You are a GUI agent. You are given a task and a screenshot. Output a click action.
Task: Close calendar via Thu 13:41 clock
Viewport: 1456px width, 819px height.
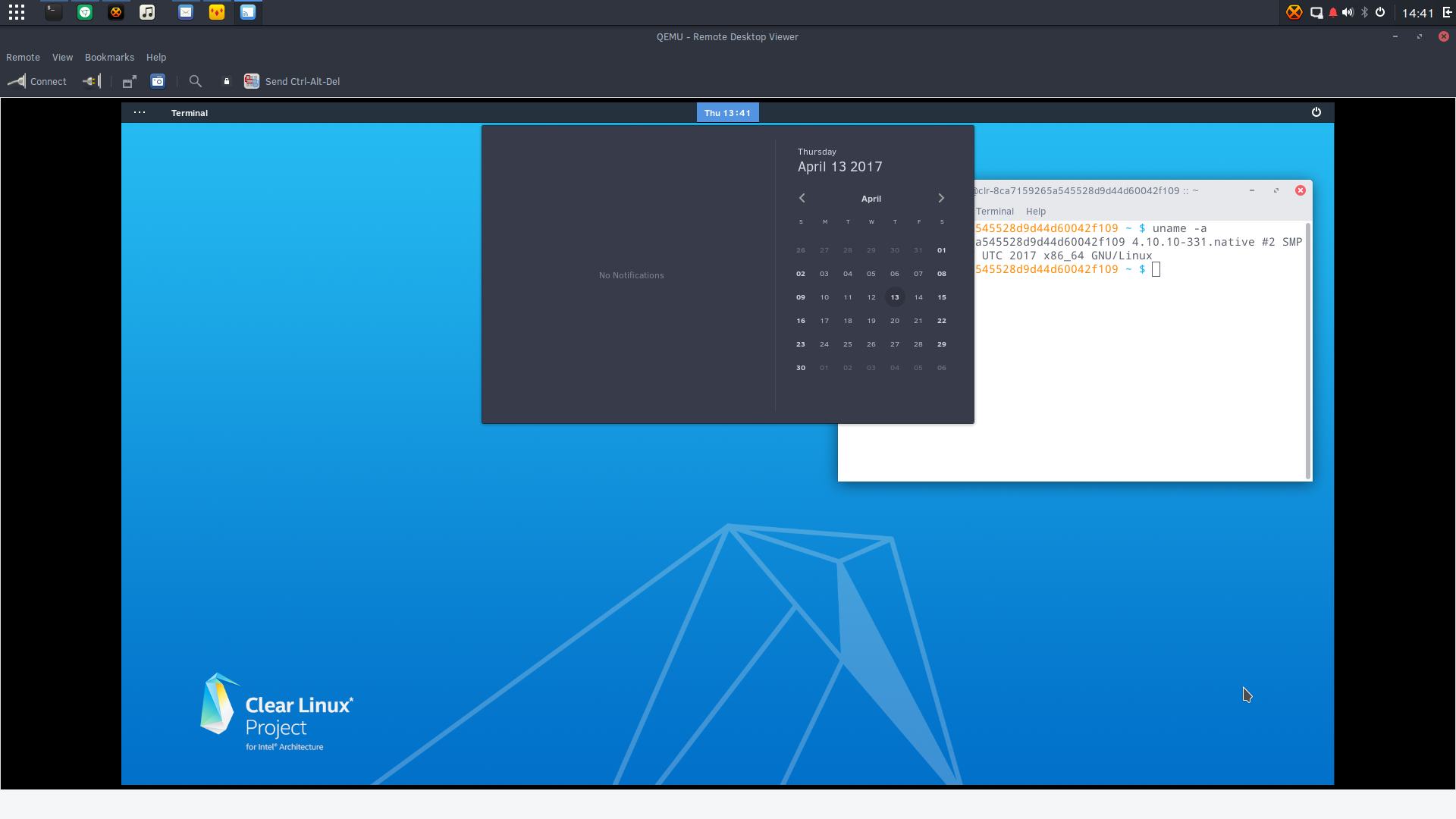pyautogui.click(x=727, y=113)
